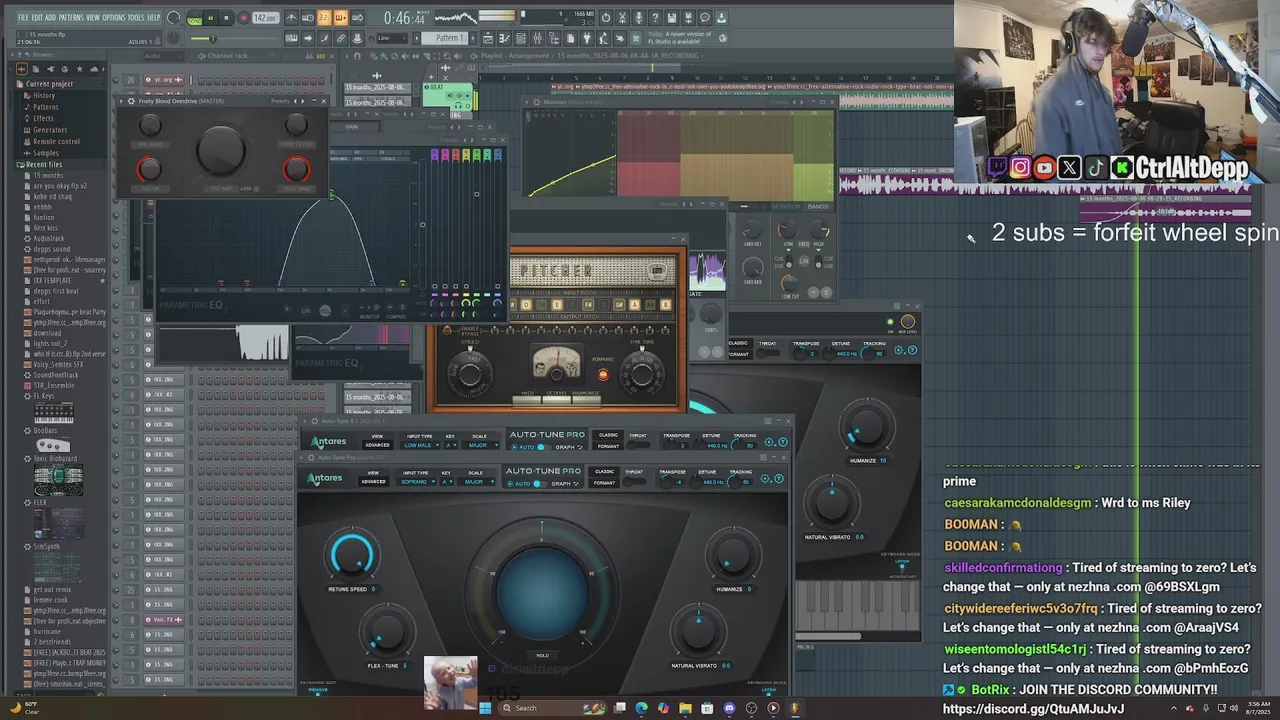Toggle the metronome icon
The width and height of the screenshot is (1280, 720).
291,18
